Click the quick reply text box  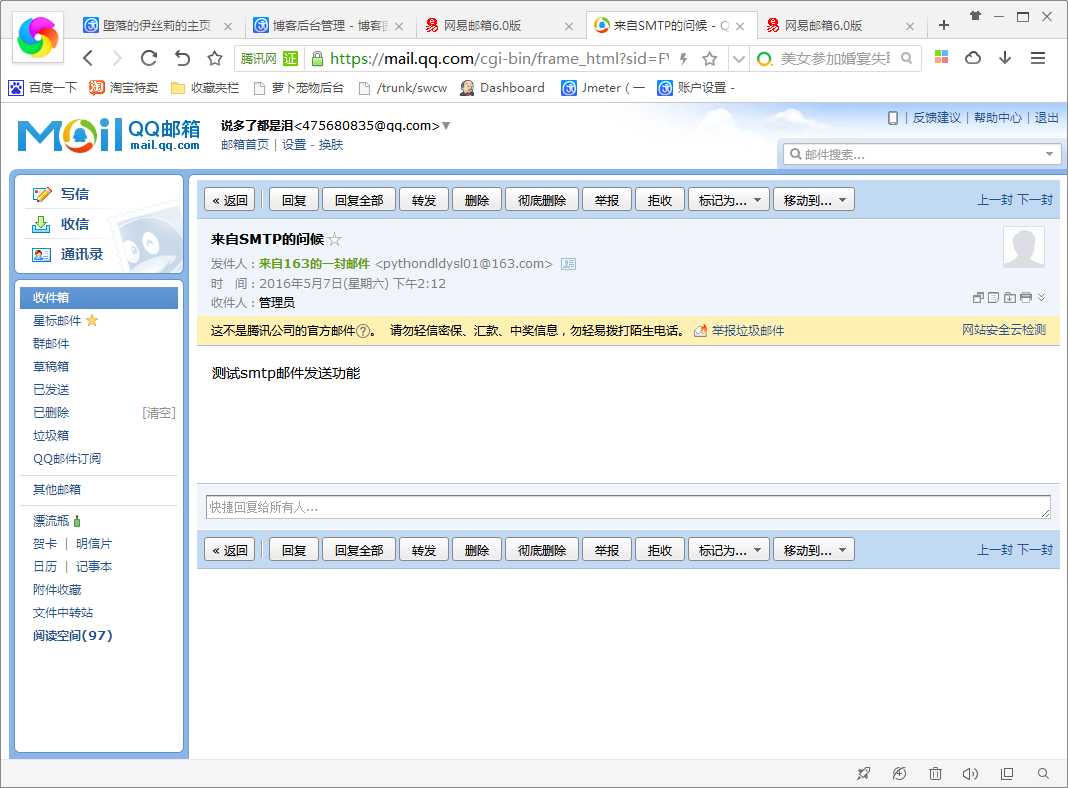tap(628, 507)
